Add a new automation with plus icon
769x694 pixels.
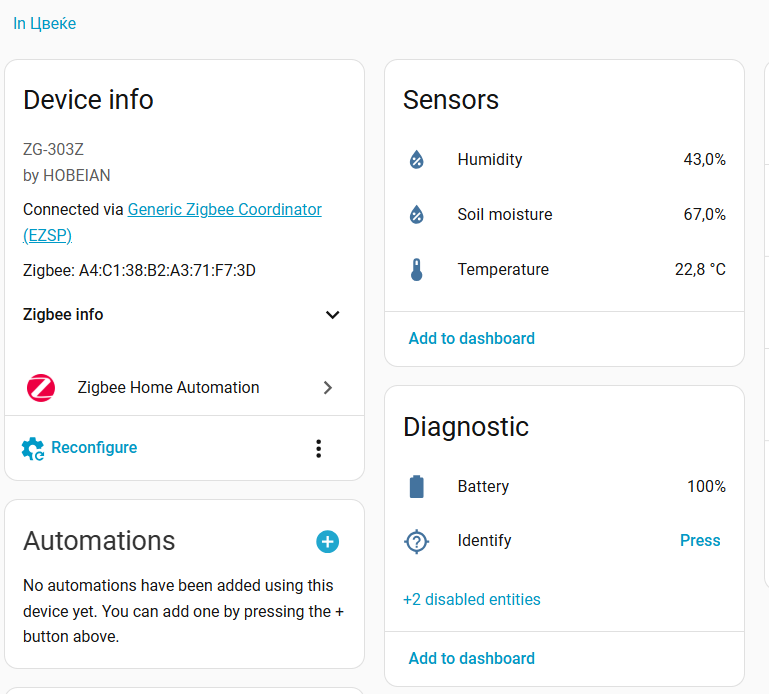(x=328, y=542)
